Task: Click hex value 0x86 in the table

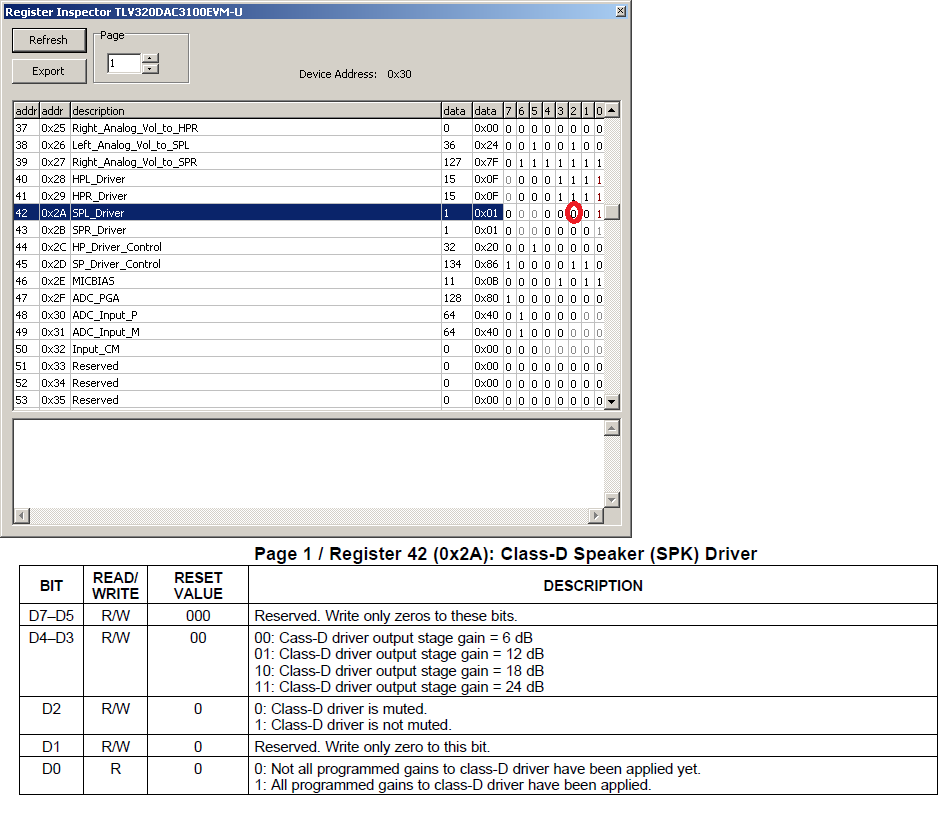Action: (486, 264)
